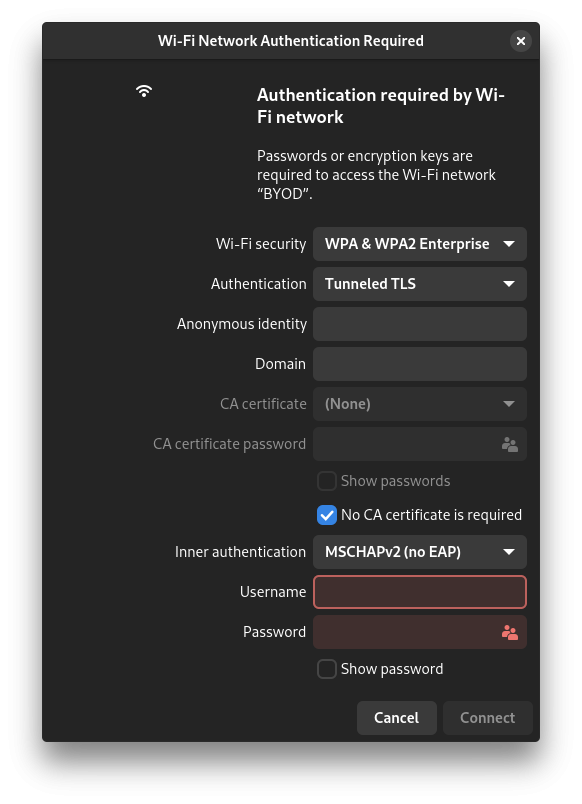This screenshot has height=804, width=582.
Task: Open the Tunneled TLS authentication dropdown
Action: click(x=420, y=284)
